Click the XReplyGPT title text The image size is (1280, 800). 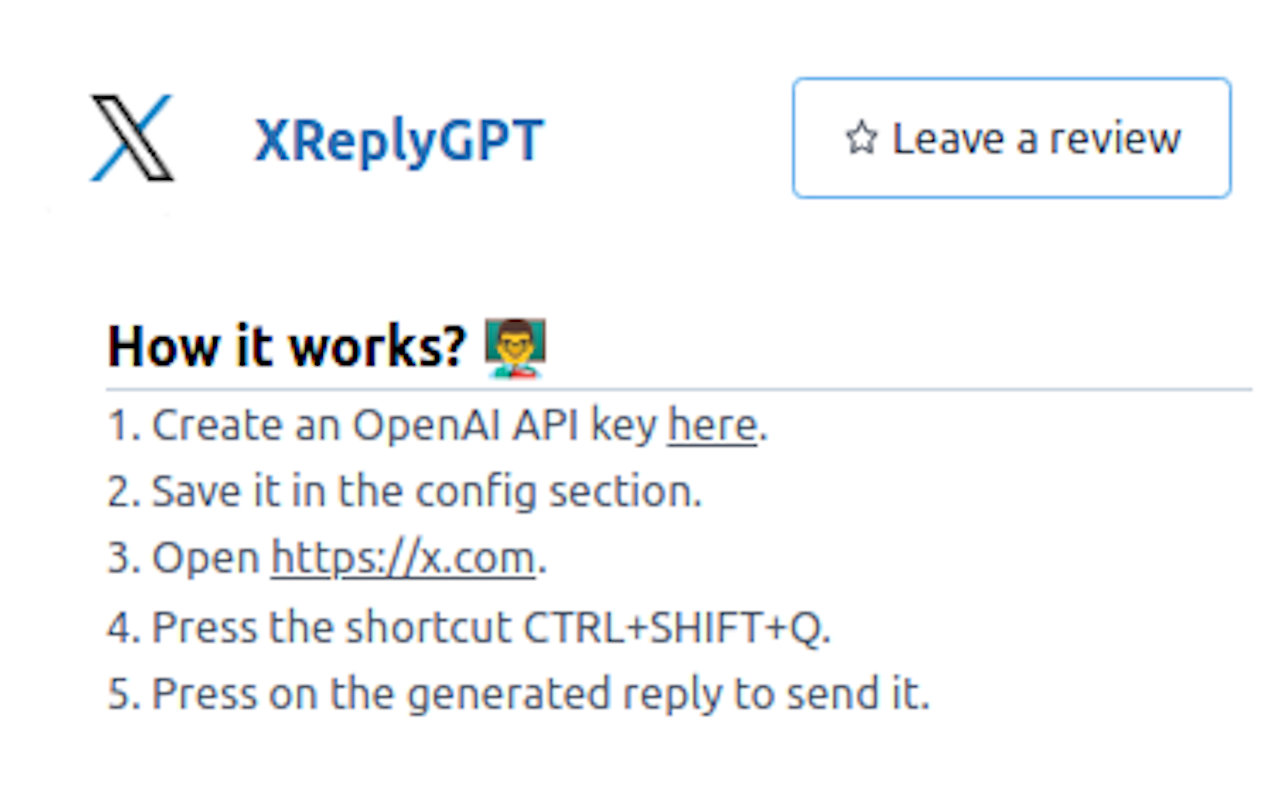tap(399, 140)
